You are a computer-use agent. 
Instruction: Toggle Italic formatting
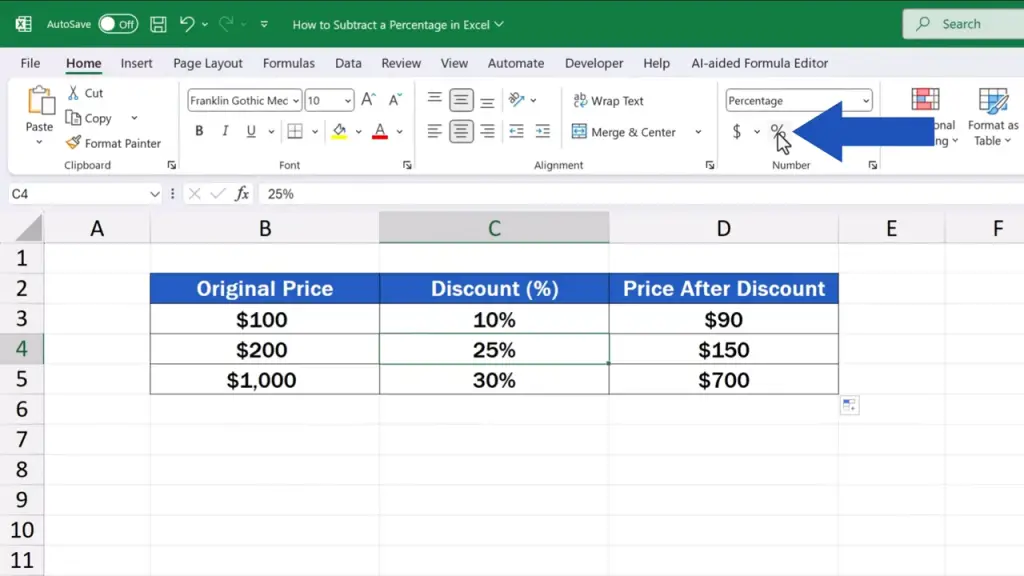[x=224, y=131]
